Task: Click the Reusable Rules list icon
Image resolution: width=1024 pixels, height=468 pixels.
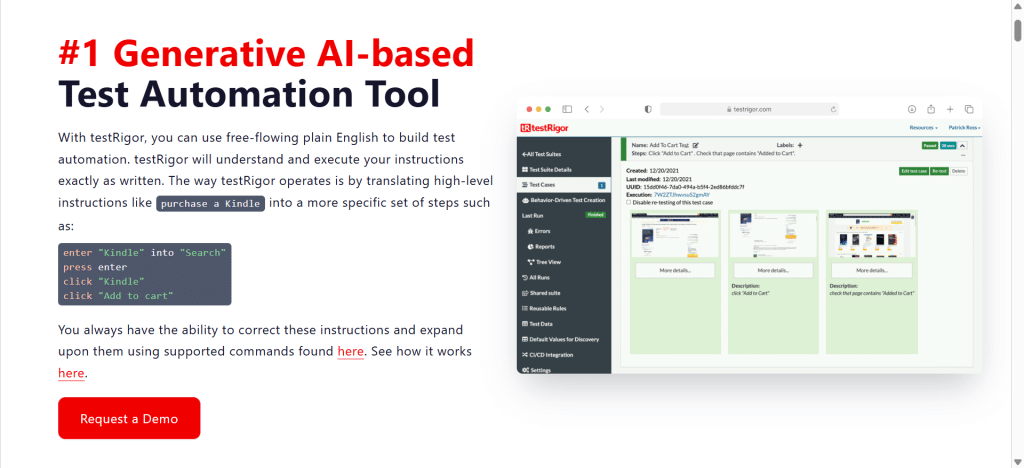Action: (x=525, y=308)
